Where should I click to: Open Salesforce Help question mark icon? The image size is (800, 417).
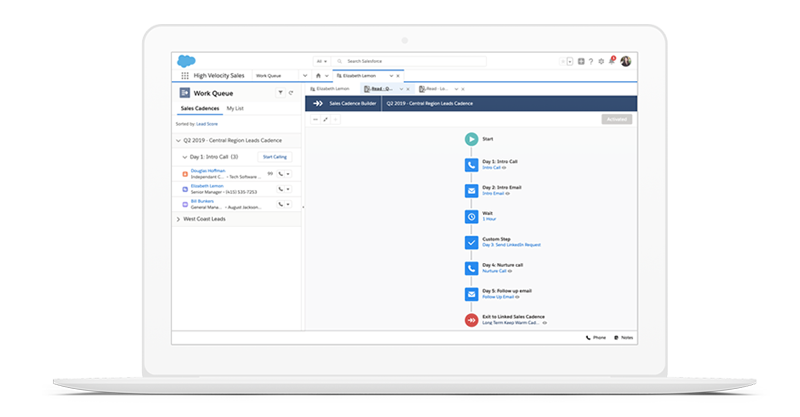click(x=591, y=61)
